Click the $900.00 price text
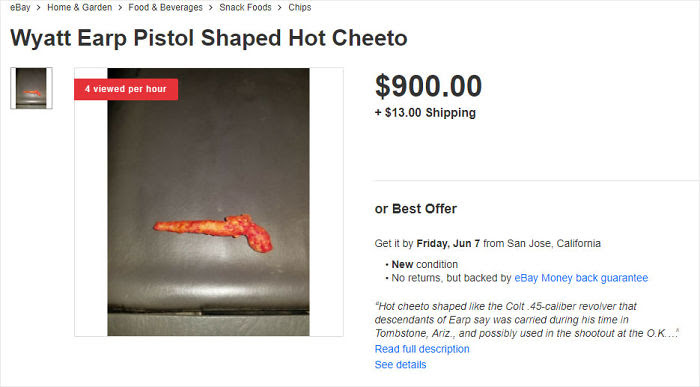 428,86
